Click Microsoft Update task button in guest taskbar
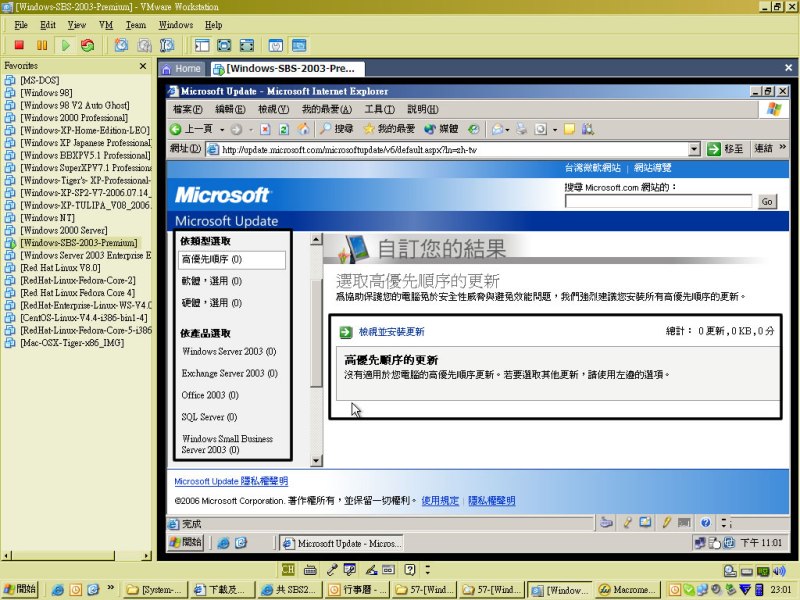 coord(343,543)
